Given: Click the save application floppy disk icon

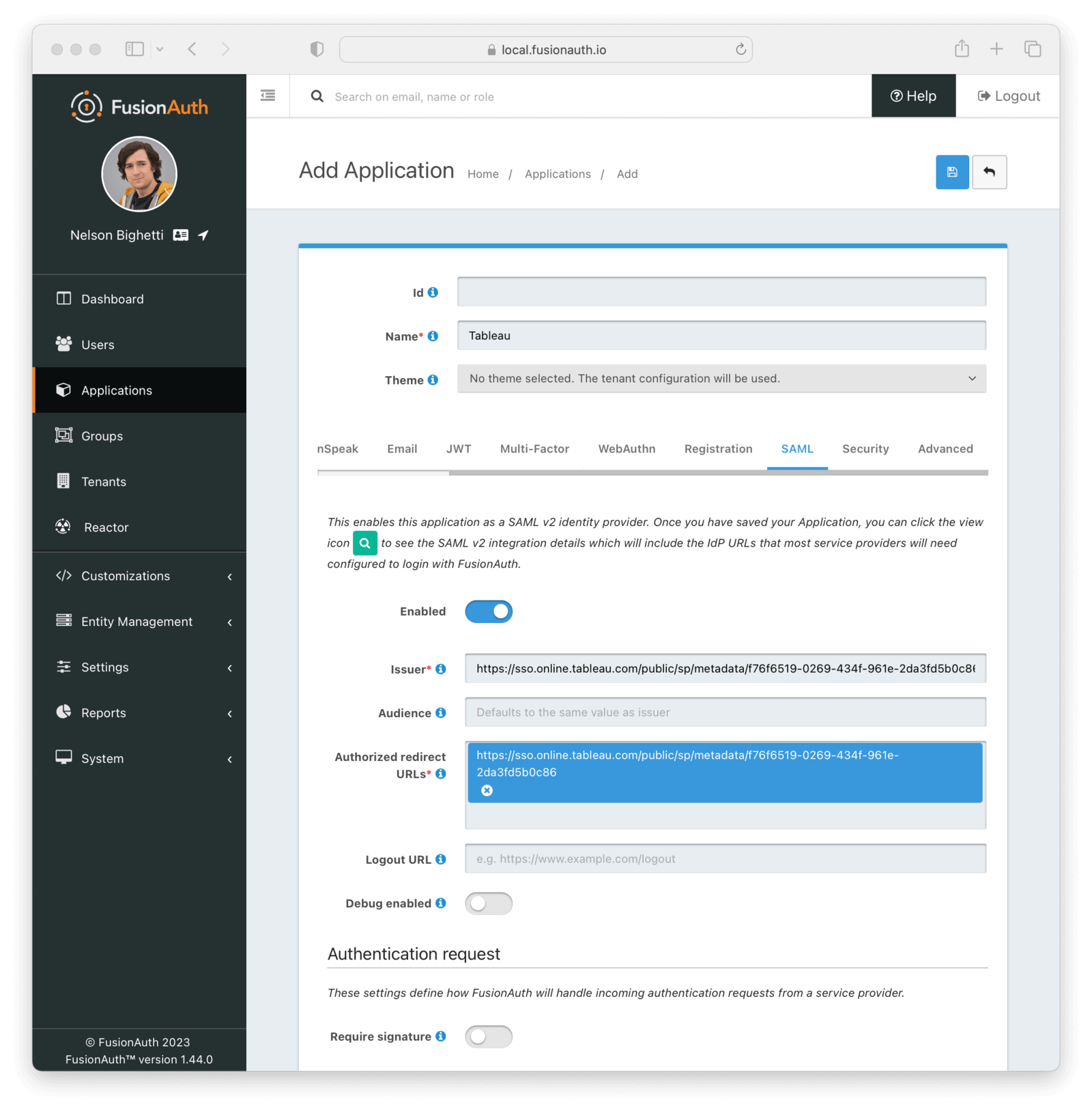Looking at the screenshot, I should click(951, 172).
